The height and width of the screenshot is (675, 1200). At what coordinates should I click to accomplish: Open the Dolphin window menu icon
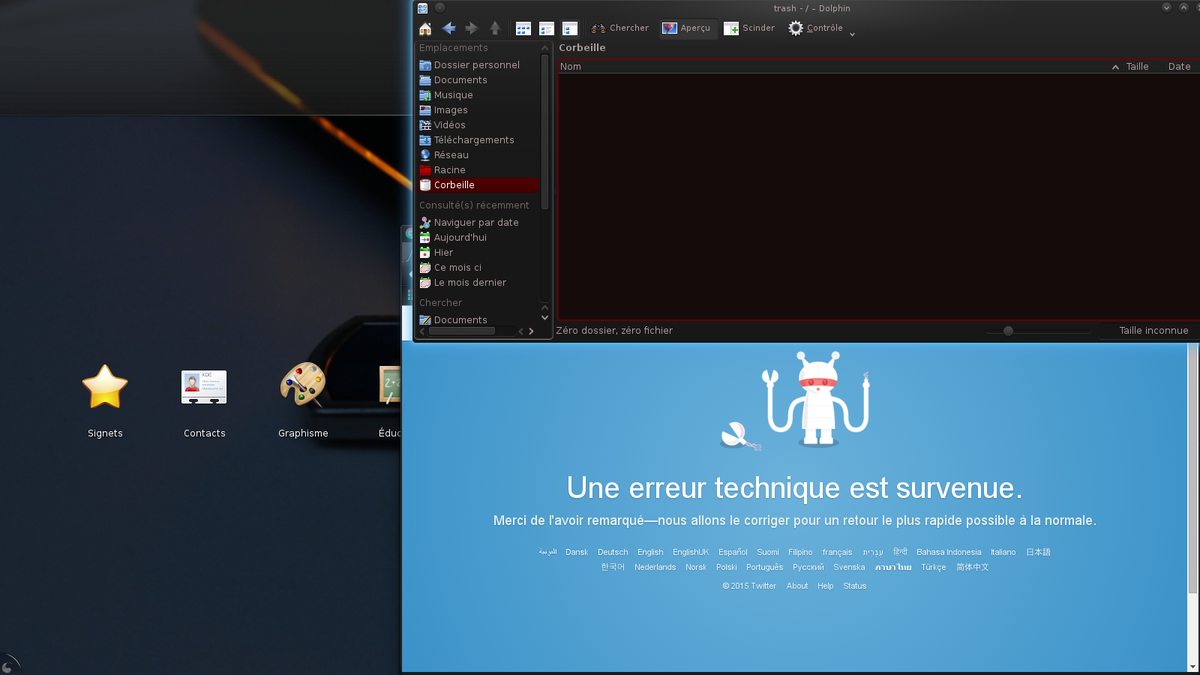(x=423, y=8)
